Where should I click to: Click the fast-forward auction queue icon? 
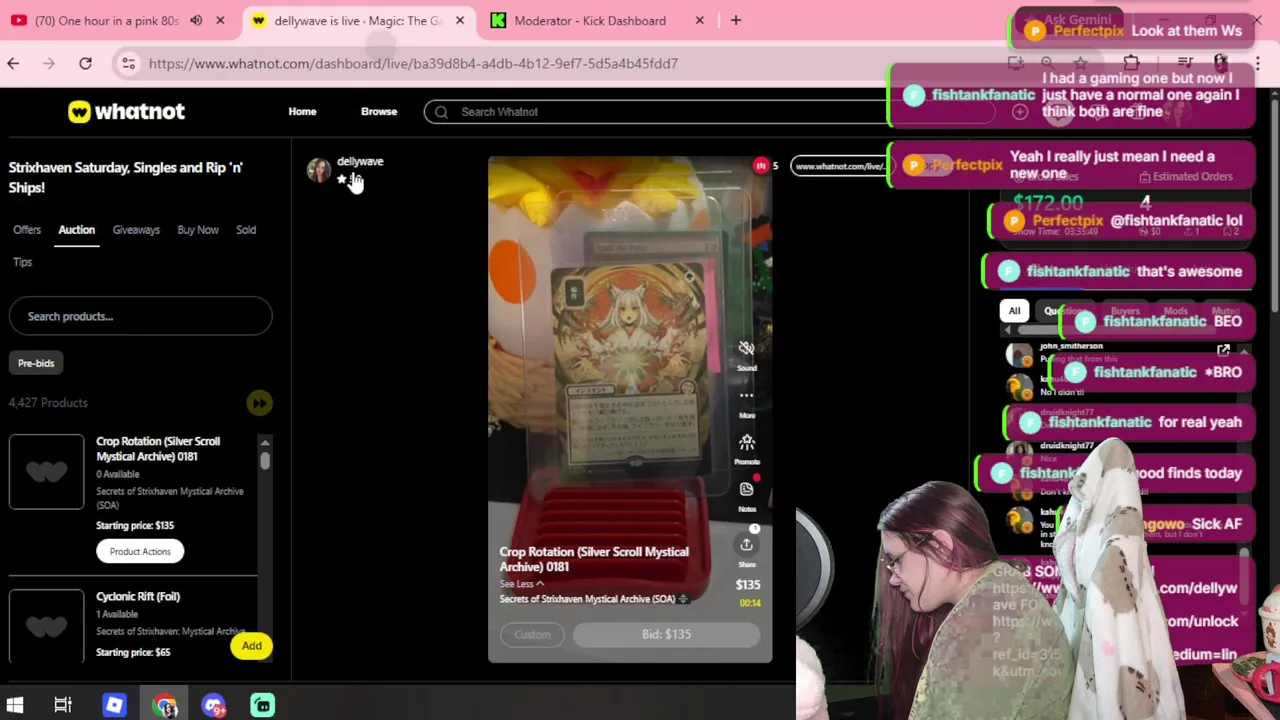pyautogui.click(x=259, y=403)
